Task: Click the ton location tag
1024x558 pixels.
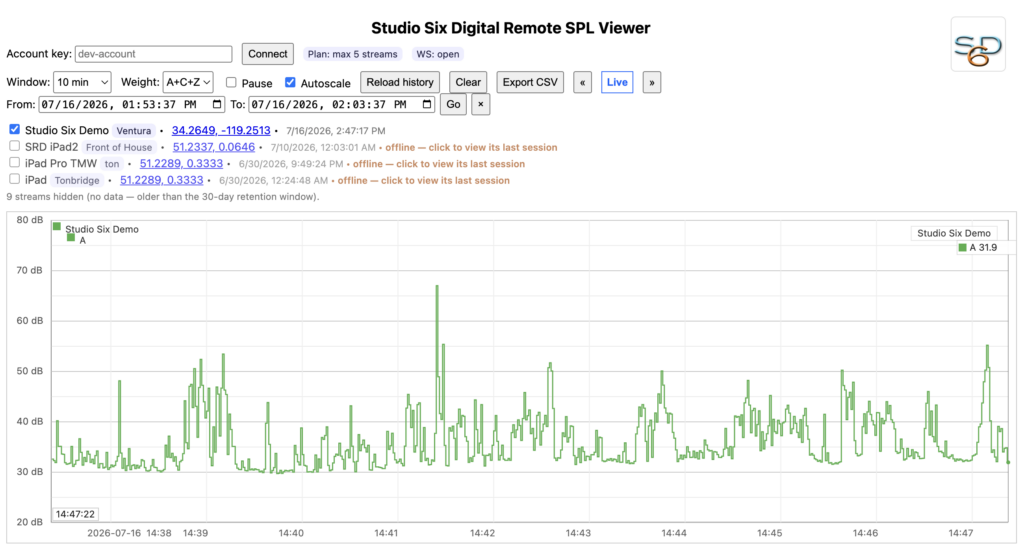Action: tap(112, 164)
